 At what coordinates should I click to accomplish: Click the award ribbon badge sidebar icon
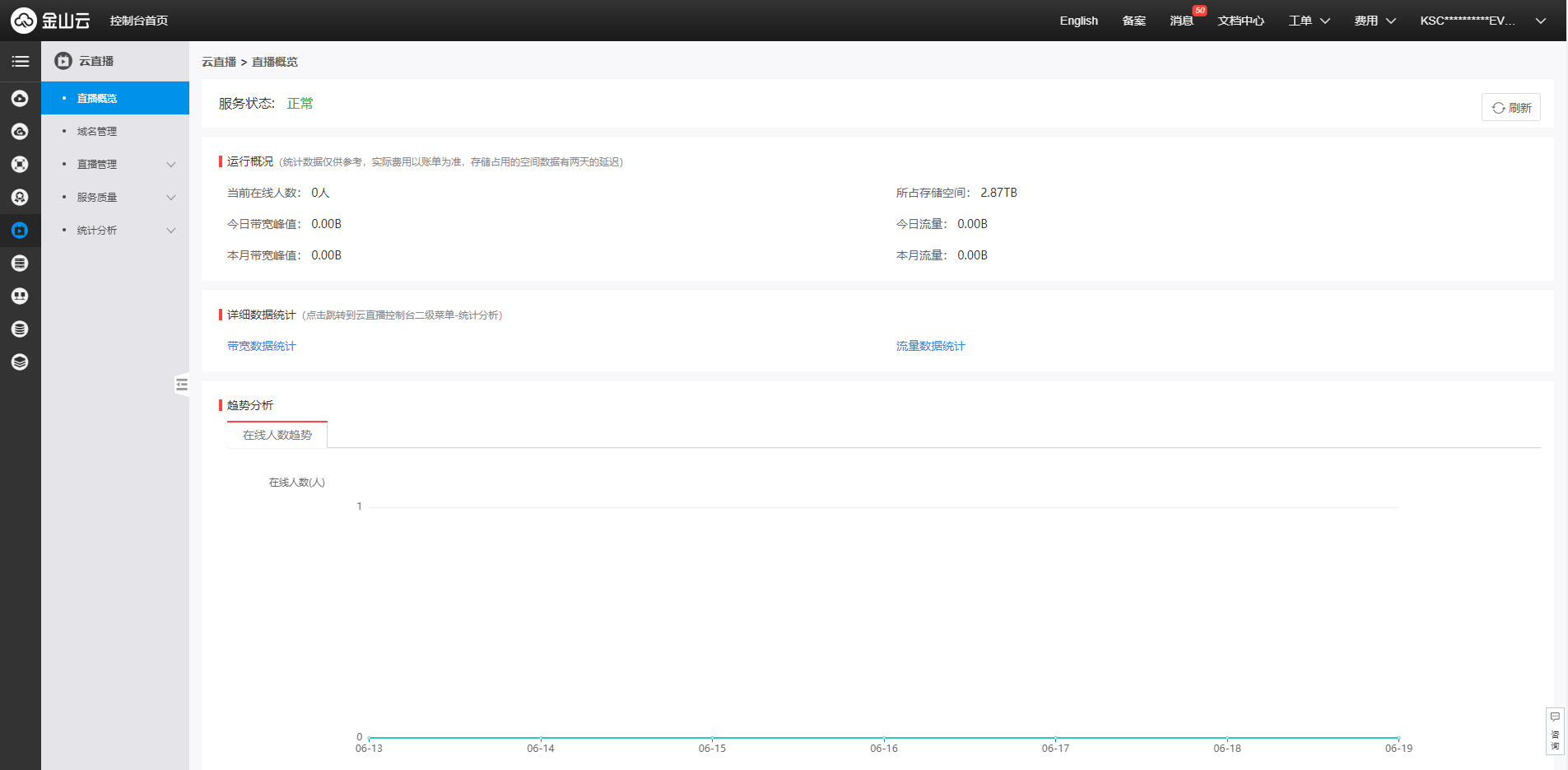pos(20,198)
